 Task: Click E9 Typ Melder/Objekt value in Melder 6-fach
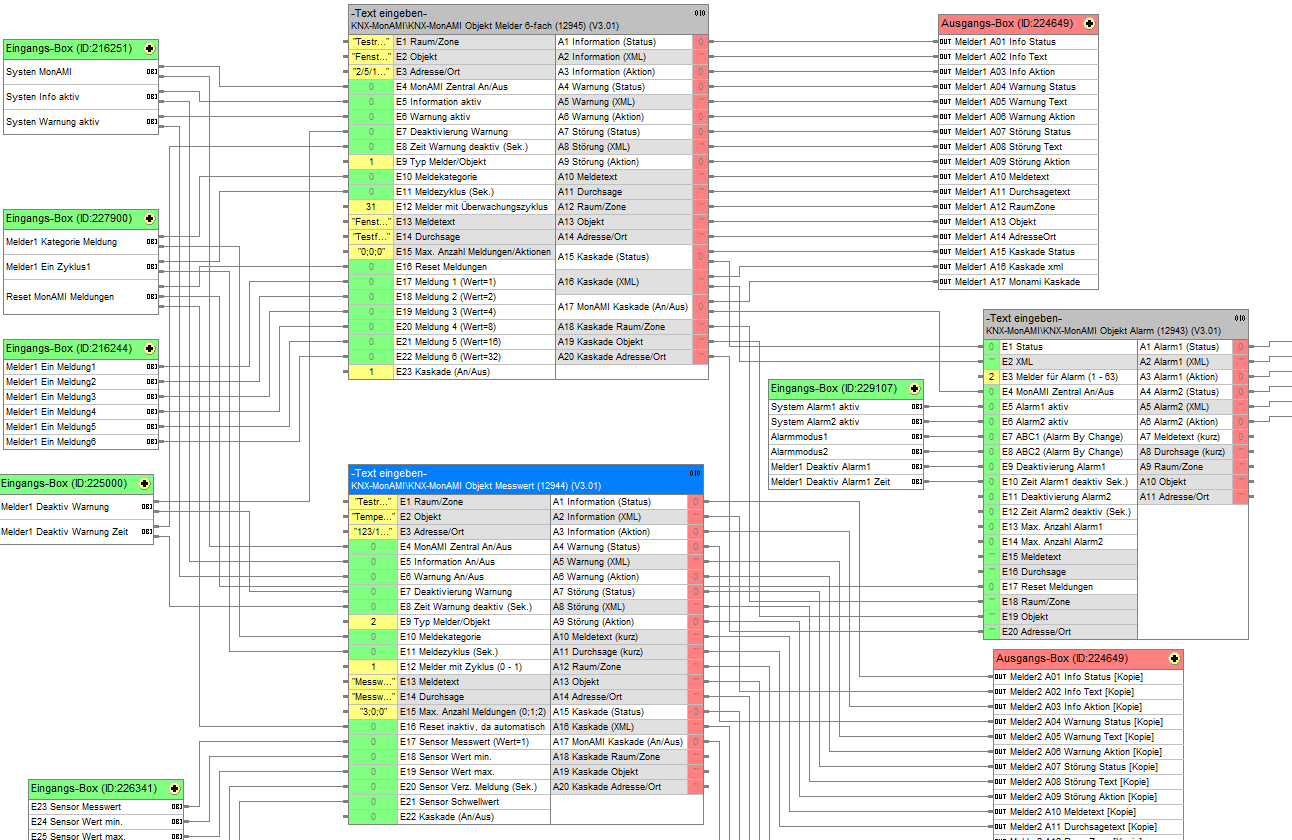click(371, 162)
